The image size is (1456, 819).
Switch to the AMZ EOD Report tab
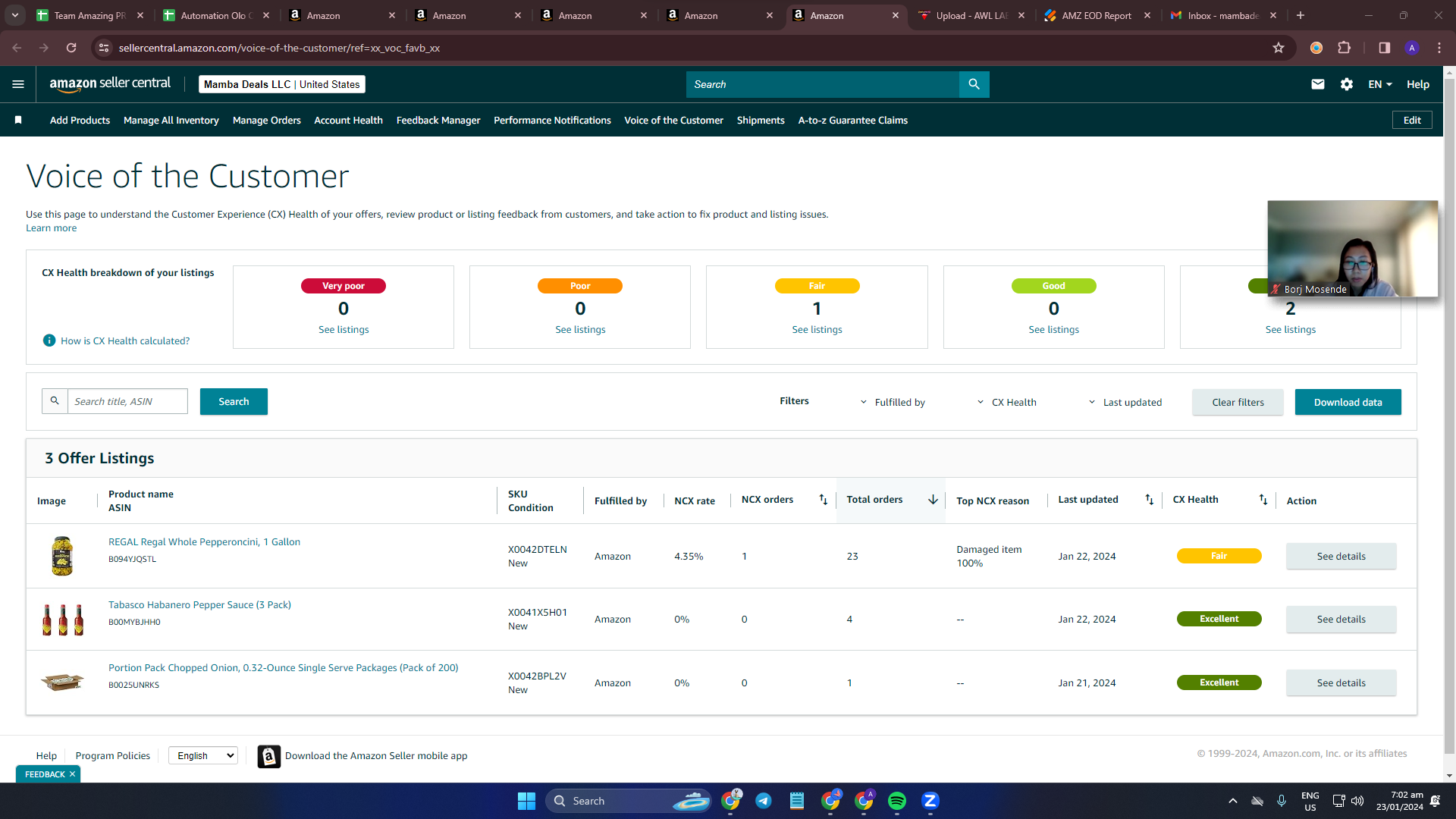[x=1097, y=15]
